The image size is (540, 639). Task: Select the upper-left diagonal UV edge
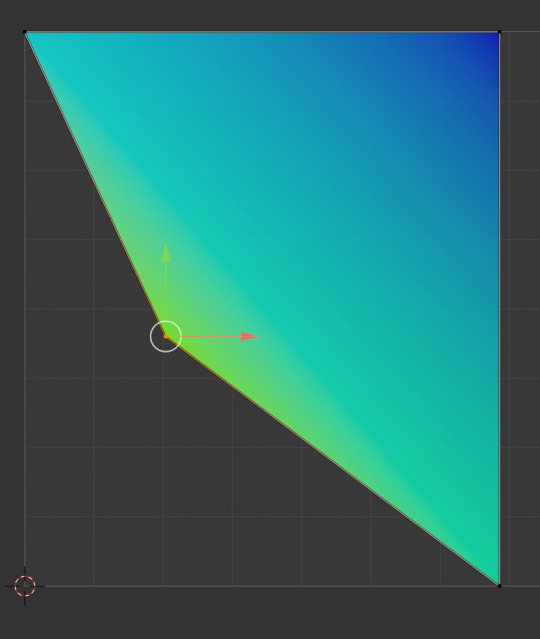pyautogui.click(x=95, y=184)
